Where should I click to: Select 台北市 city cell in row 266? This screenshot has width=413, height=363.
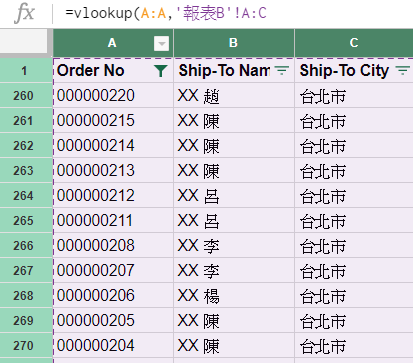354,245
